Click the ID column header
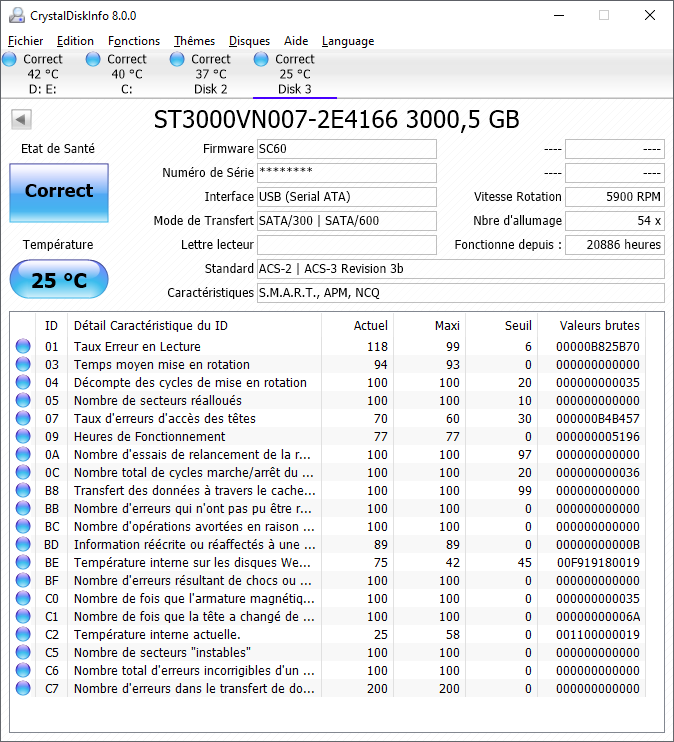Screen dimensions: 674x742 [x=51, y=326]
